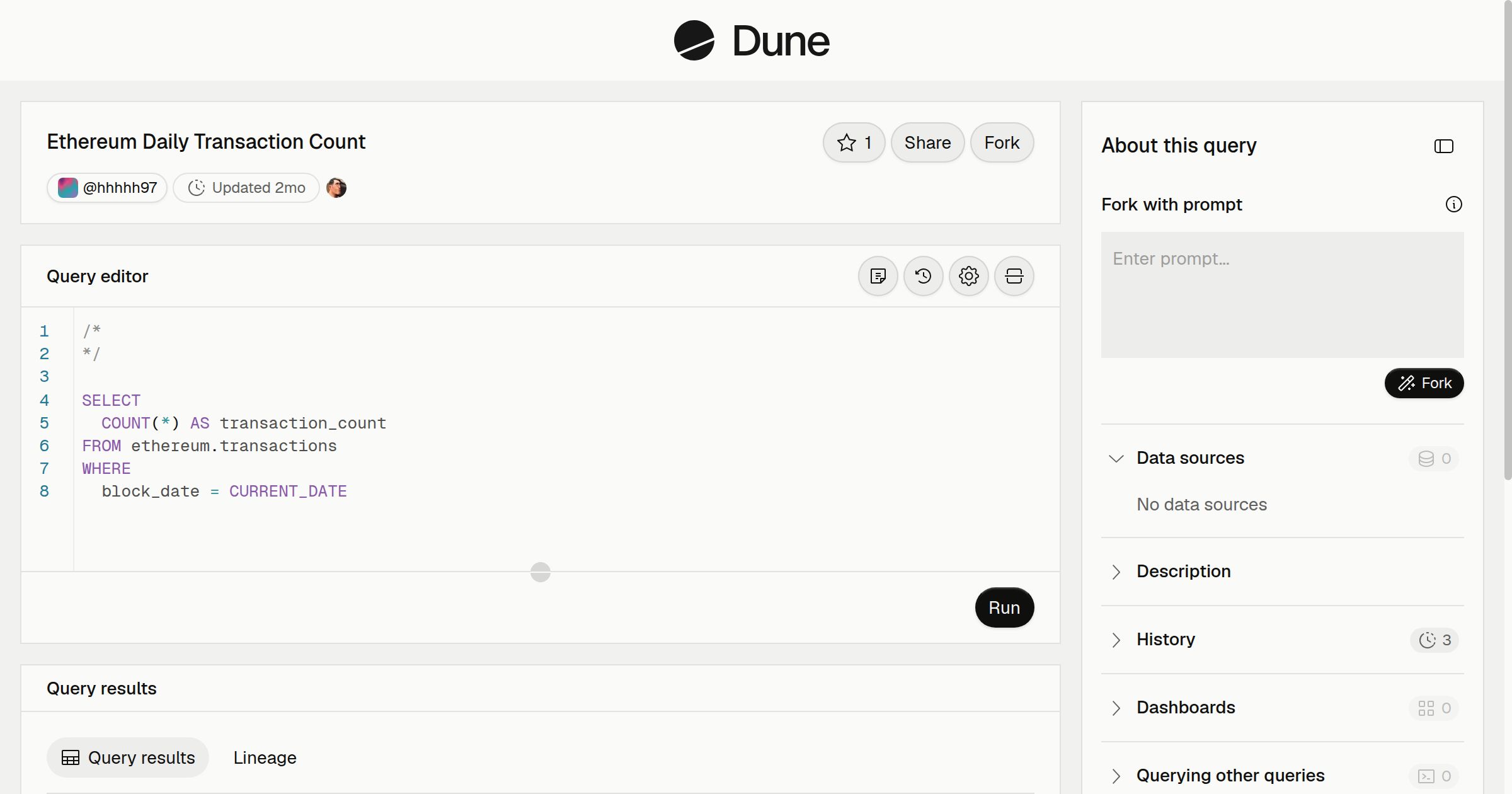Star this query
This screenshot has height=794, width=1512.
coord(854,142)
